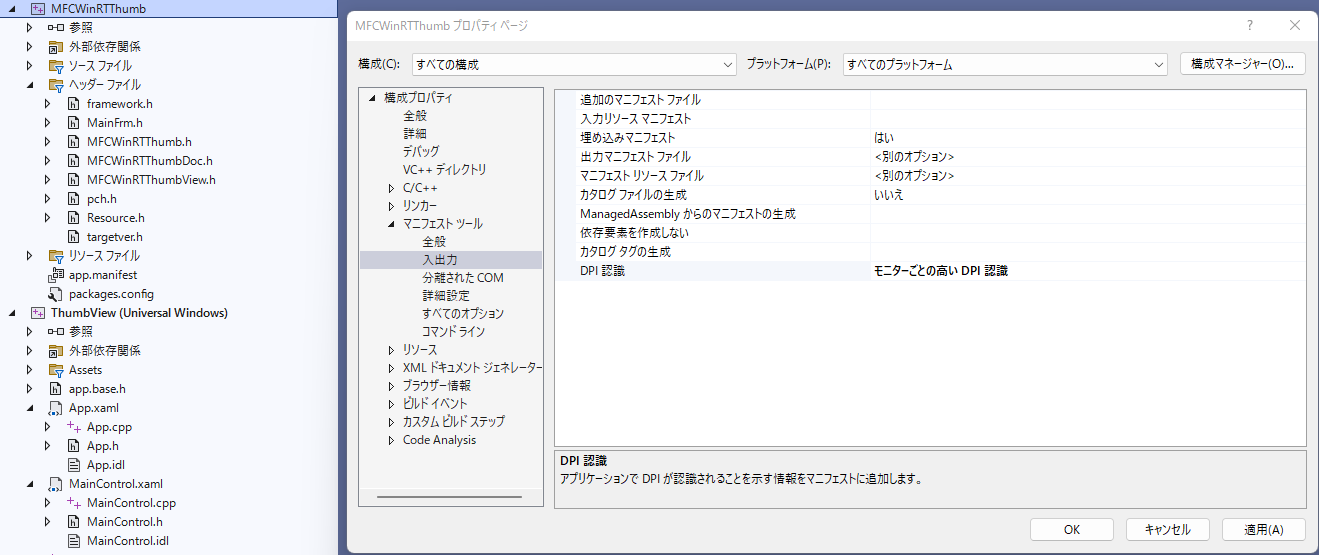The image size is (1319, 555).
Task: Select App.h under App.xaml
Action: click(x=103, y=446)
